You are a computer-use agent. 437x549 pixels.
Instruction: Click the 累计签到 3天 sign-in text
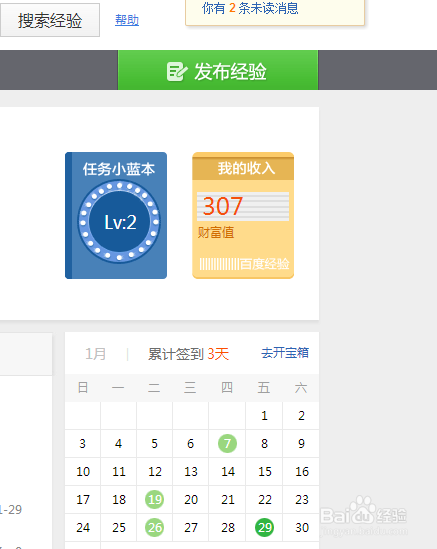pos(188,354)
